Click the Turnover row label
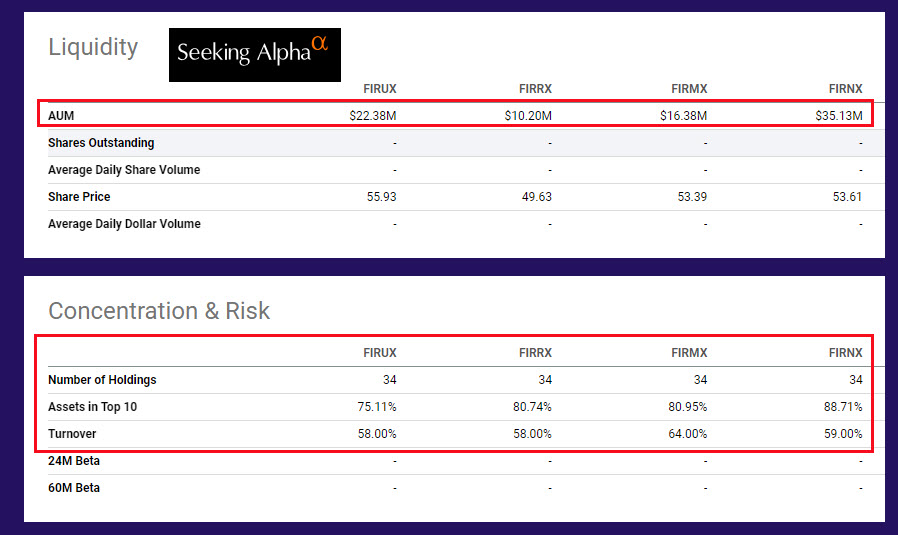This screenshot has width=898, height=535. (72, 434)
